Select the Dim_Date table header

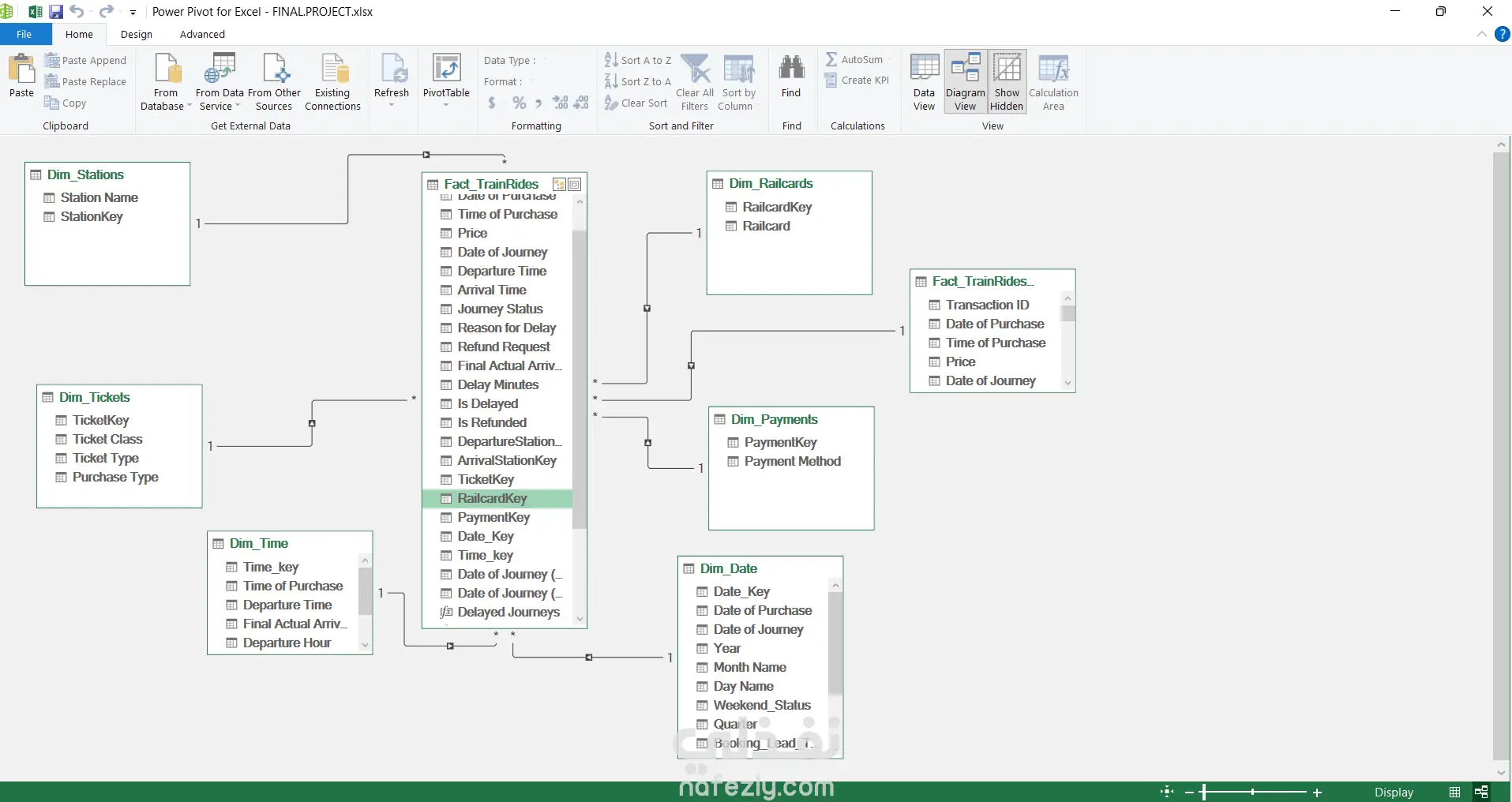(760, 568)
